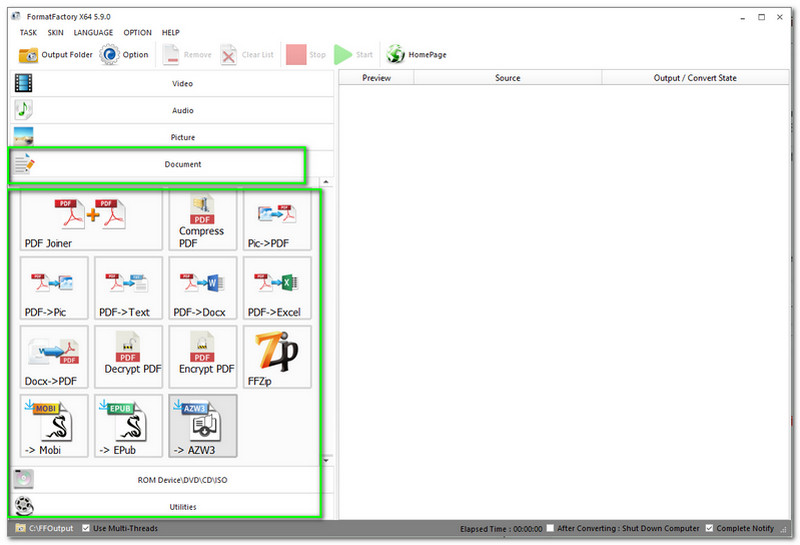Open the Option settings toolbar button

pyautogui.click(x=124, y=55)
